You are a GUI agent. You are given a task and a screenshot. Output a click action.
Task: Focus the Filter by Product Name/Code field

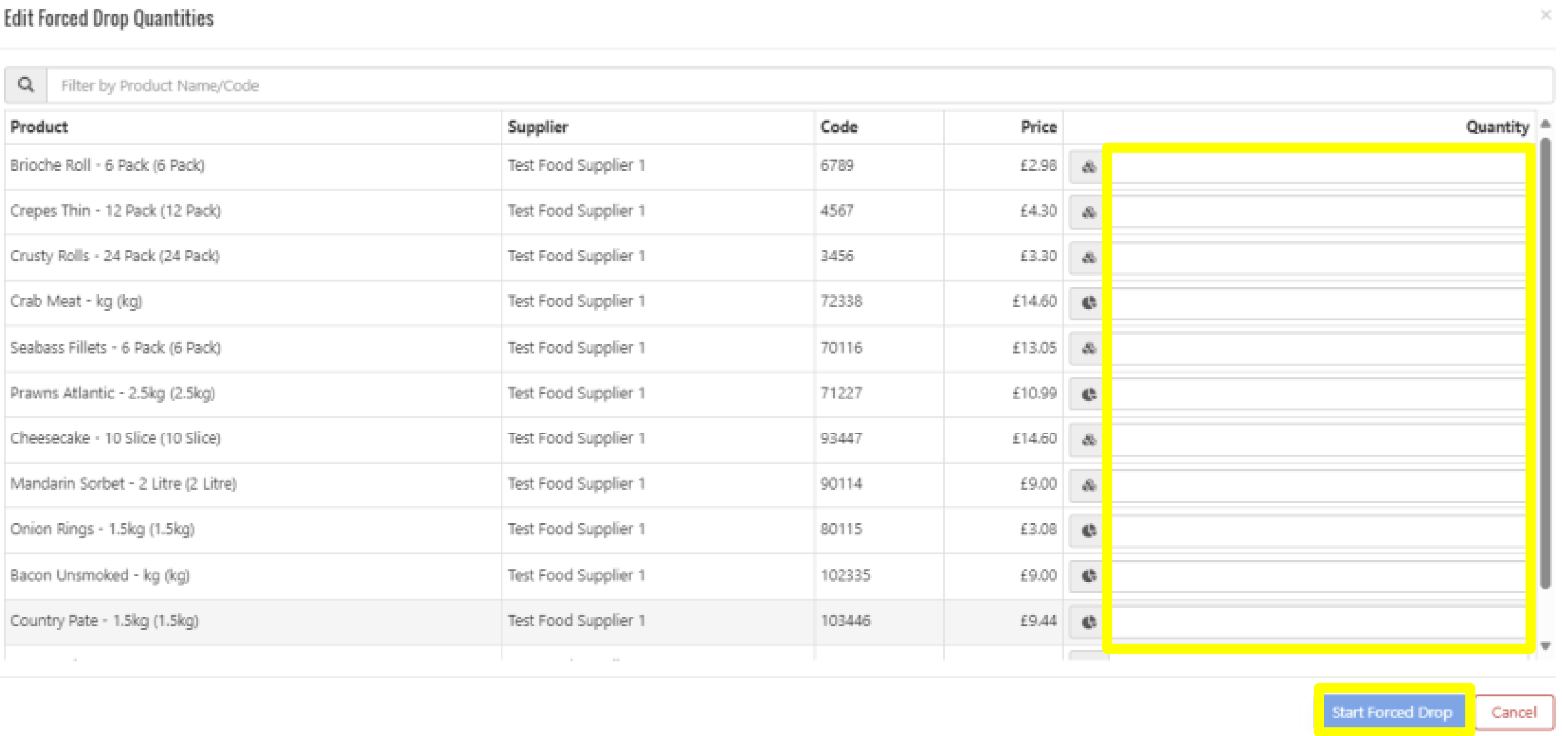pos(800,86)
